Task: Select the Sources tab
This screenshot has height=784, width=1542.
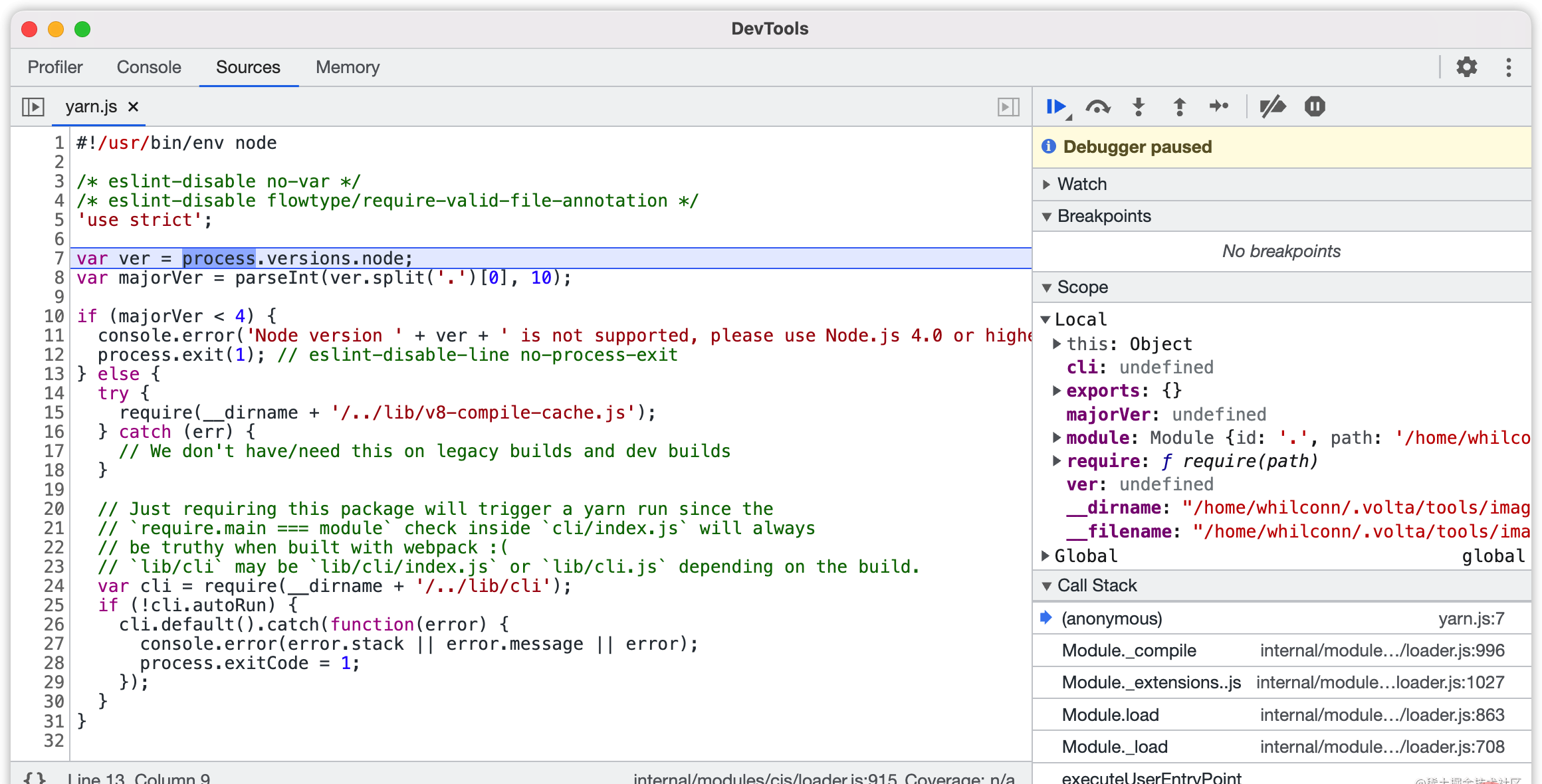Action: pyautogui.click(x=248, y=67)
